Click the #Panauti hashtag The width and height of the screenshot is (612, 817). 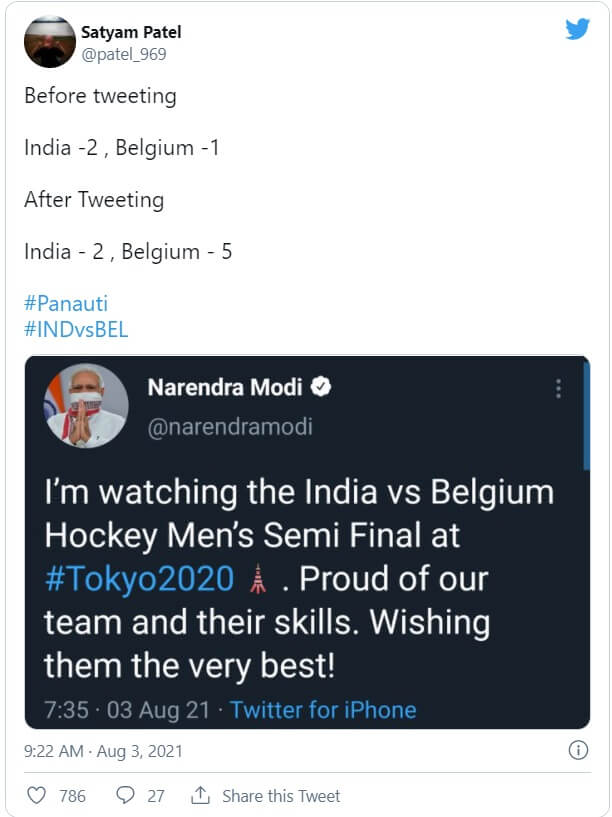(66, 303)
